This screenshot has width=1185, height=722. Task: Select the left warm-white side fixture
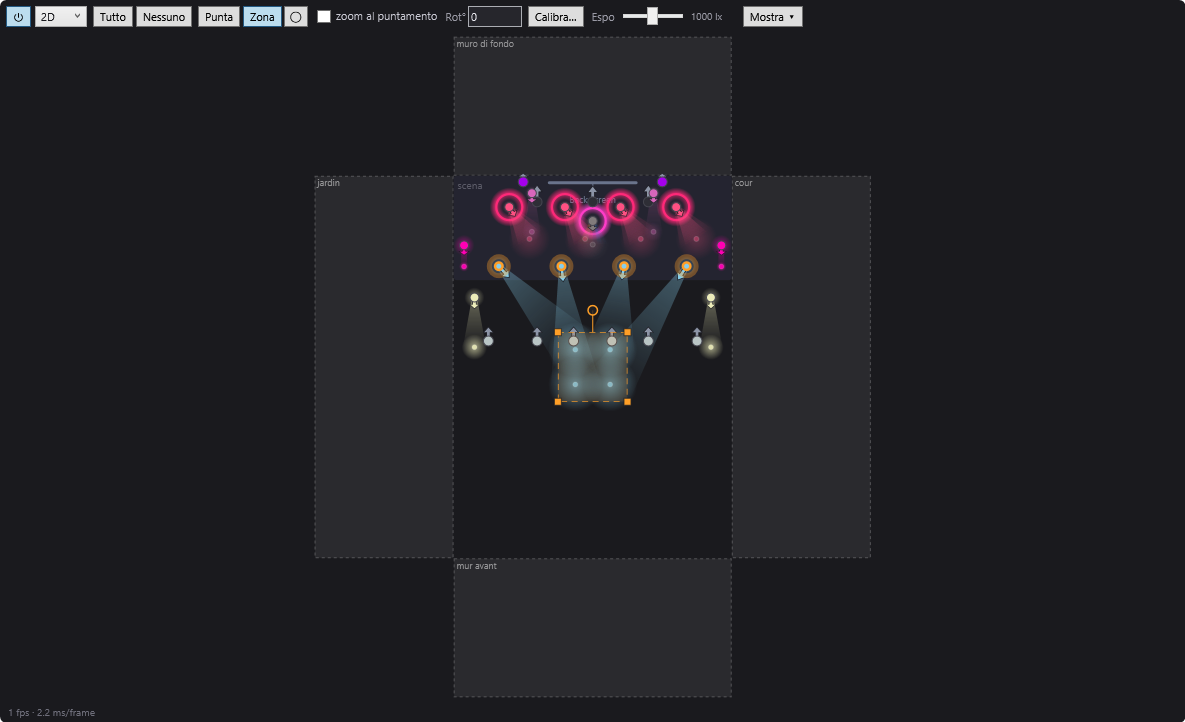pos(475,298)
